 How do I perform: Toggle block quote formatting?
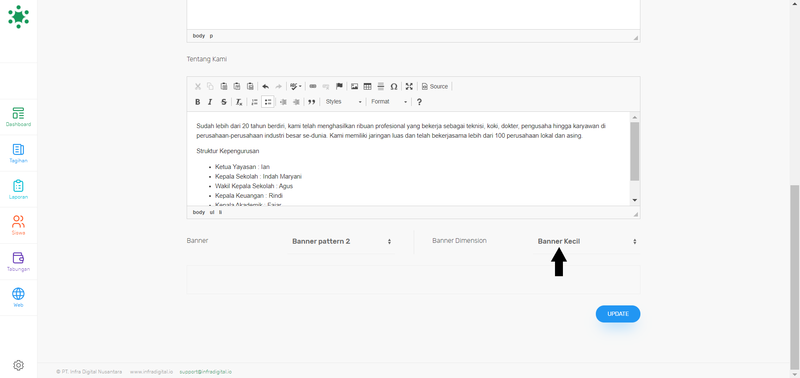[x=312, y=102]
